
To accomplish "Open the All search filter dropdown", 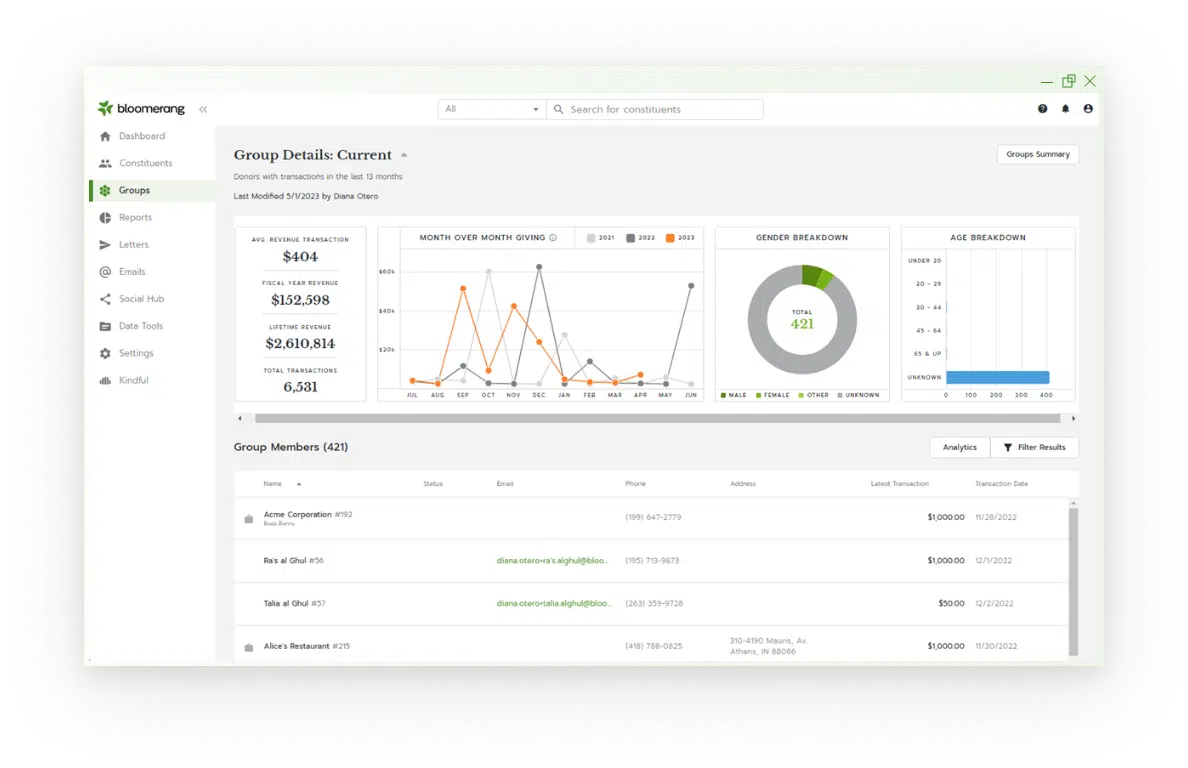I will coord(492,109).
